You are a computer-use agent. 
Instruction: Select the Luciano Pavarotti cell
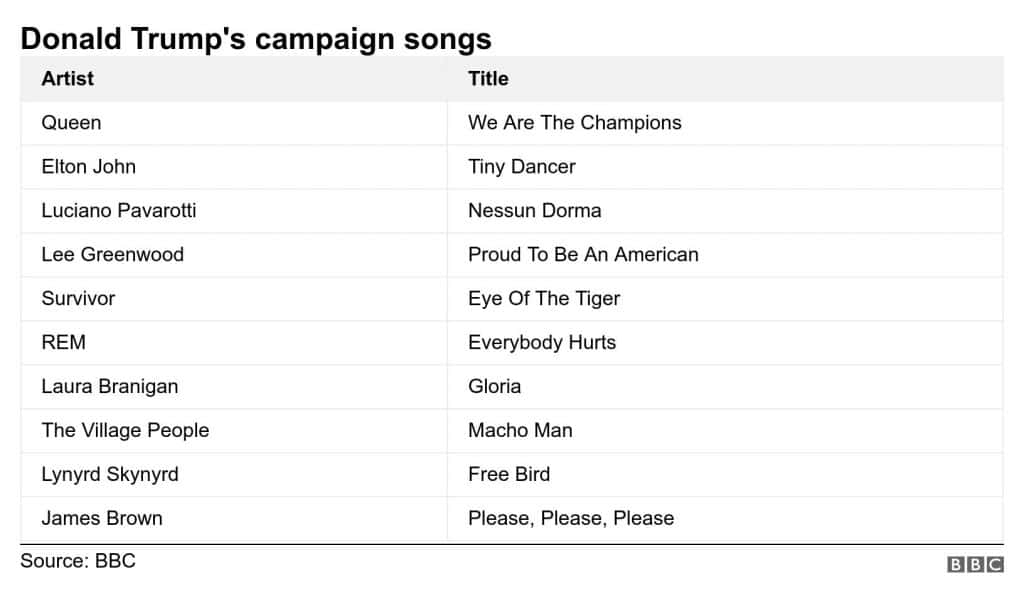pos(118,211)
